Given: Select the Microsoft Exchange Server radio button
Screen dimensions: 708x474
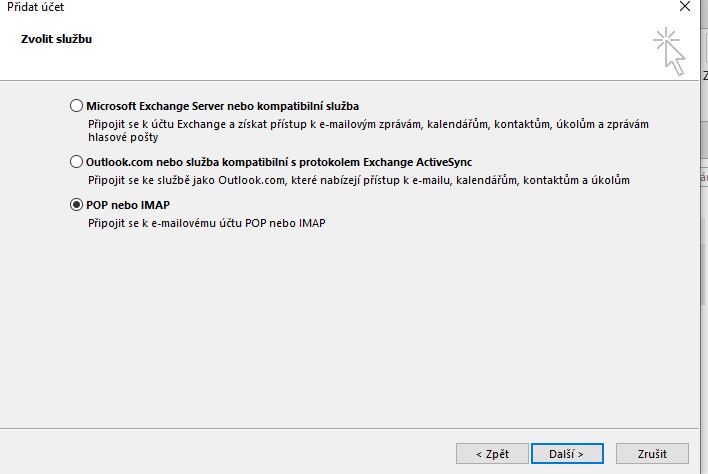Looking at the screenshot, I should point(77,105).
